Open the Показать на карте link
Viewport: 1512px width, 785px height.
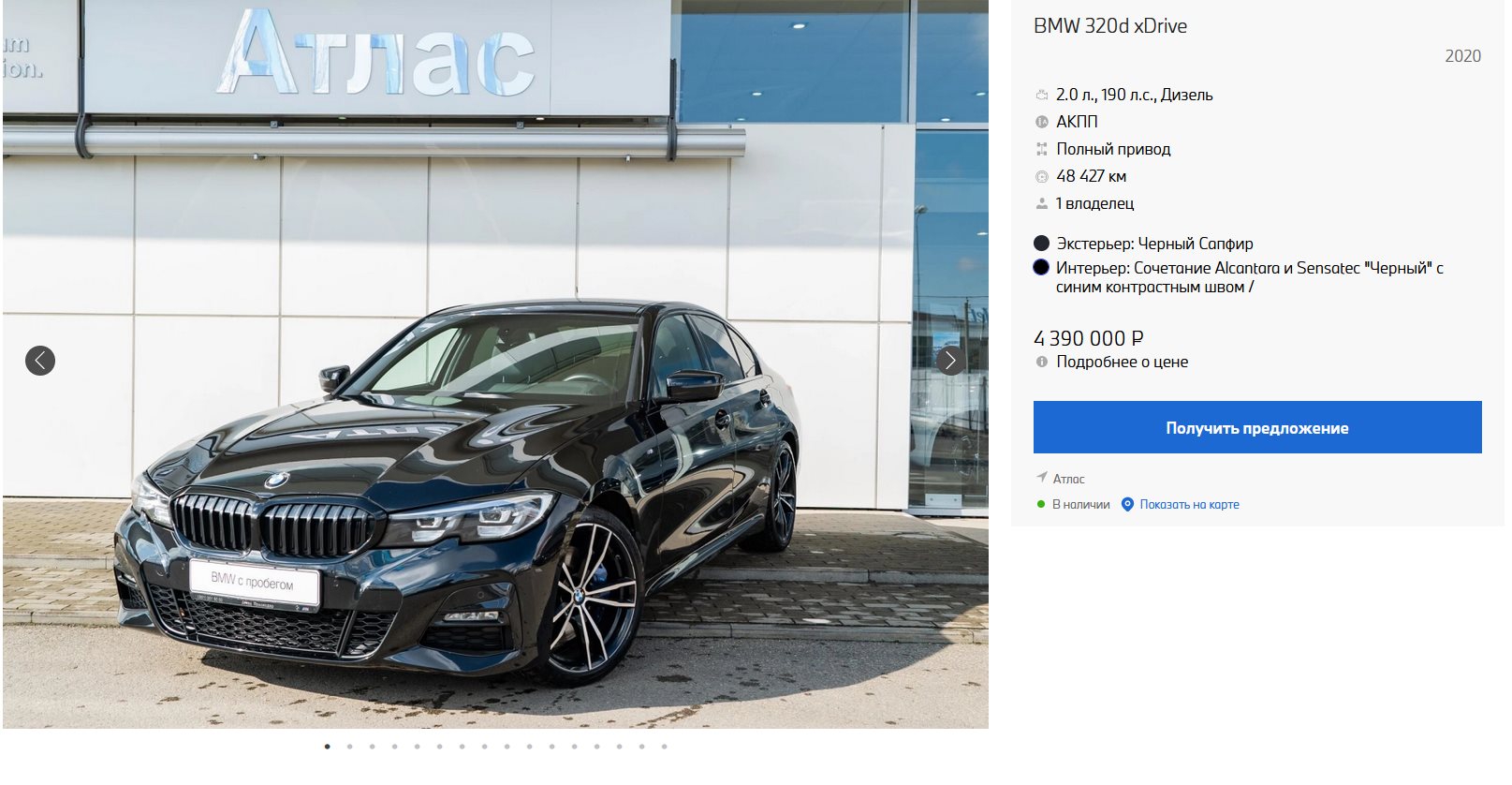(1189, 504)
